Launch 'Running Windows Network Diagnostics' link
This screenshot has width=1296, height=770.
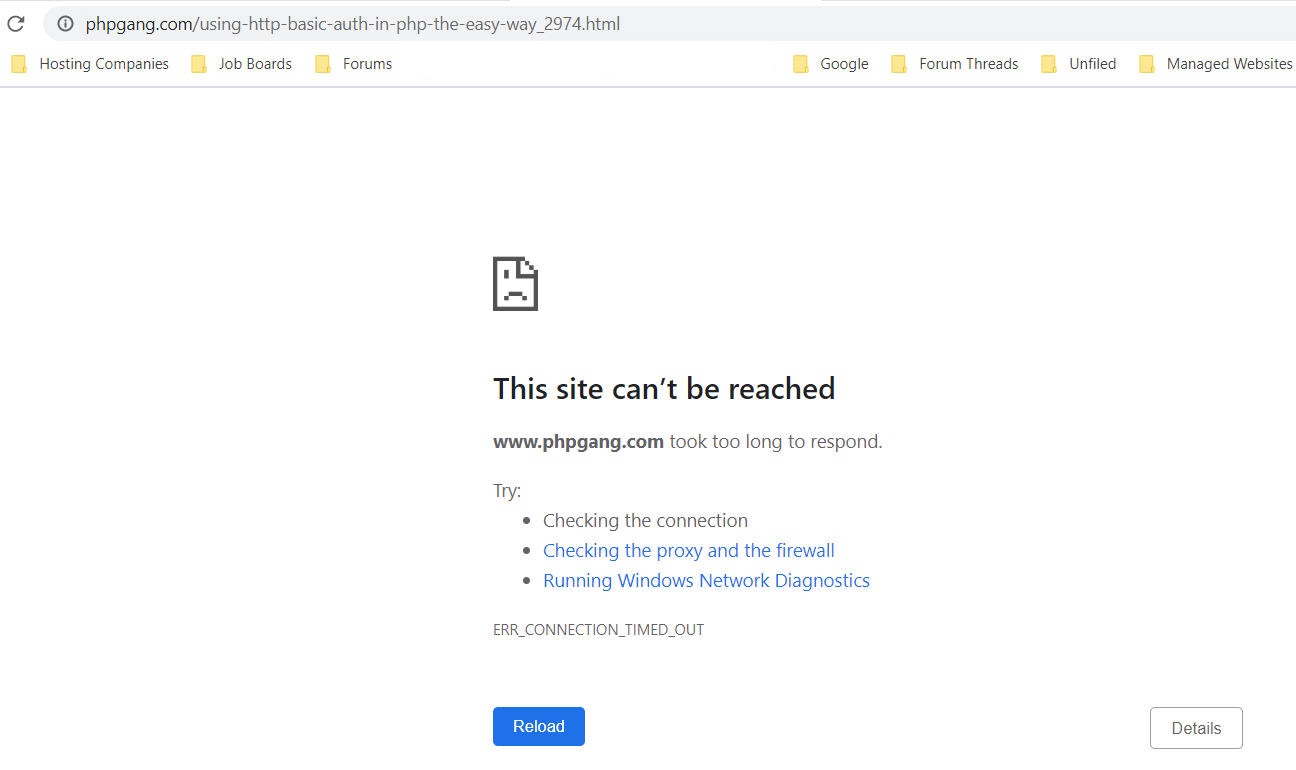(x=706, y=581)
